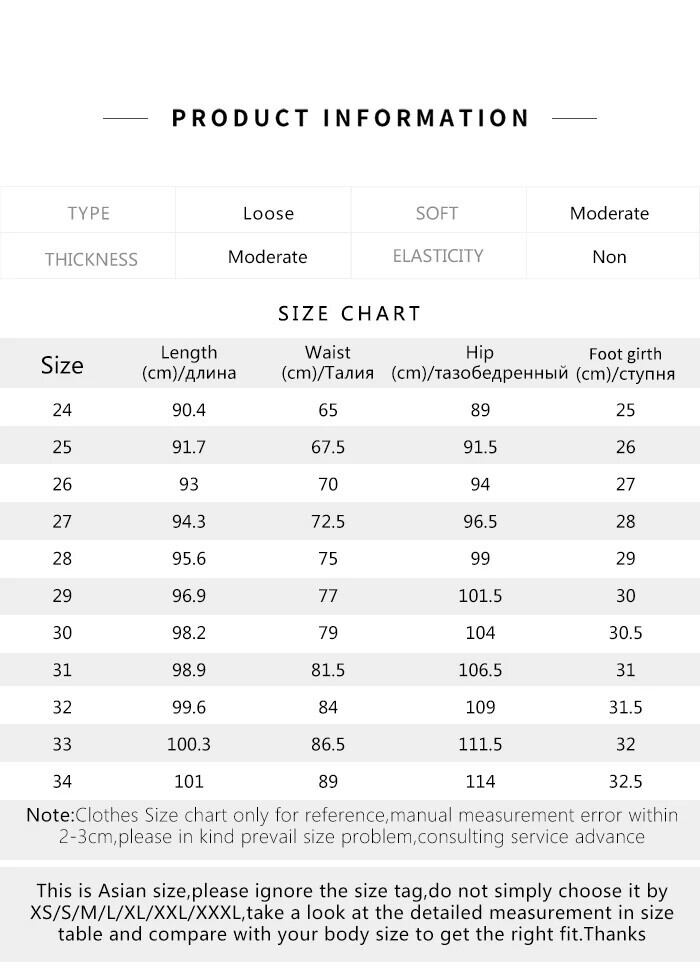Image resolution: width=700 pixels, height=973 pixels.
Task: Click the Size column header
Action: [62, 365]
